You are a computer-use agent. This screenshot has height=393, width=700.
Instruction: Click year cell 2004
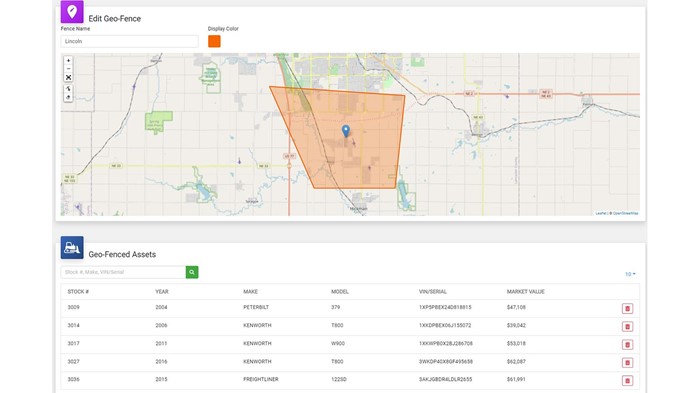(x=161, y=307)
